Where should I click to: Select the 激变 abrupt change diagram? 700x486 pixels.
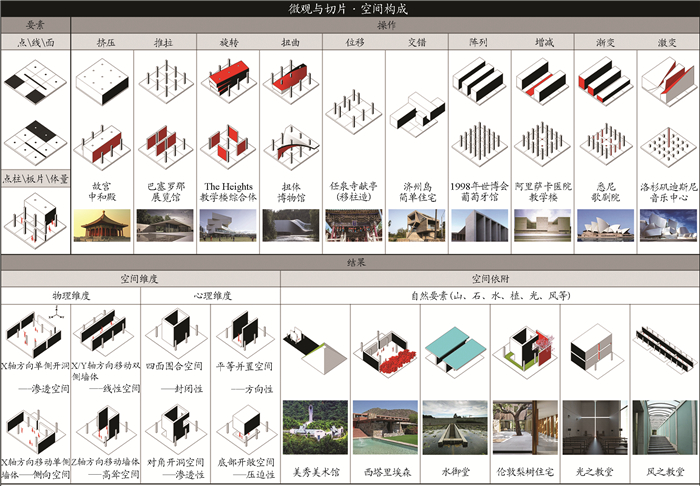[666, 79]
